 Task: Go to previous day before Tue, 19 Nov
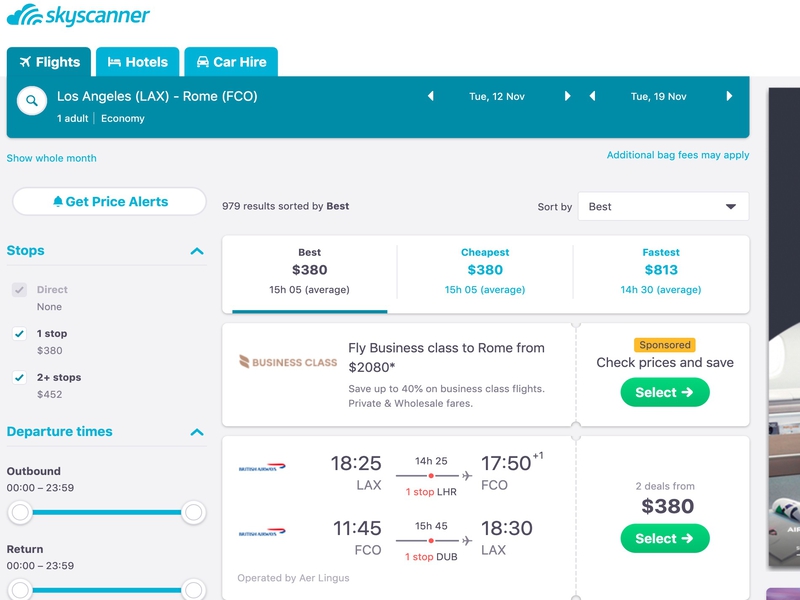(592, 97)
